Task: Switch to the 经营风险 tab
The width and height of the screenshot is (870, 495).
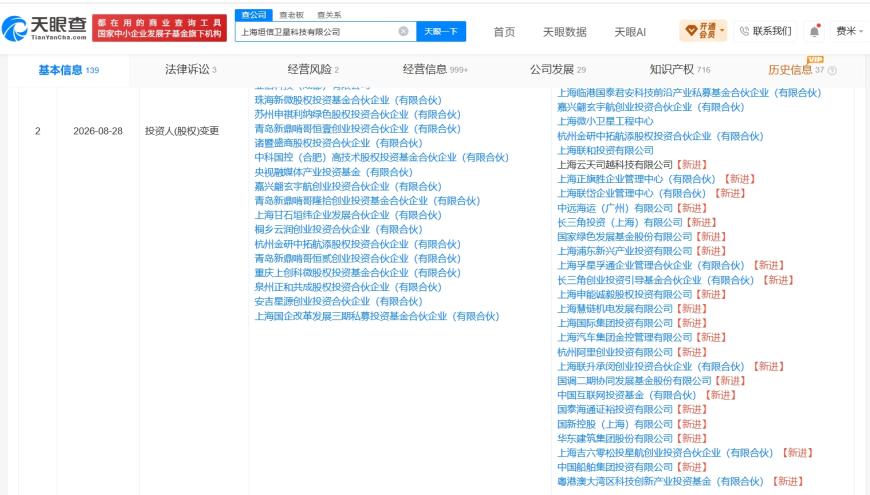Action: point(313,69)
